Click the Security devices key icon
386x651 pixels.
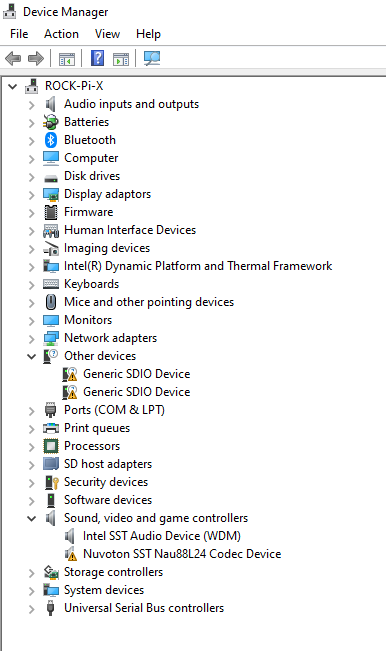(x=51, y=482)
